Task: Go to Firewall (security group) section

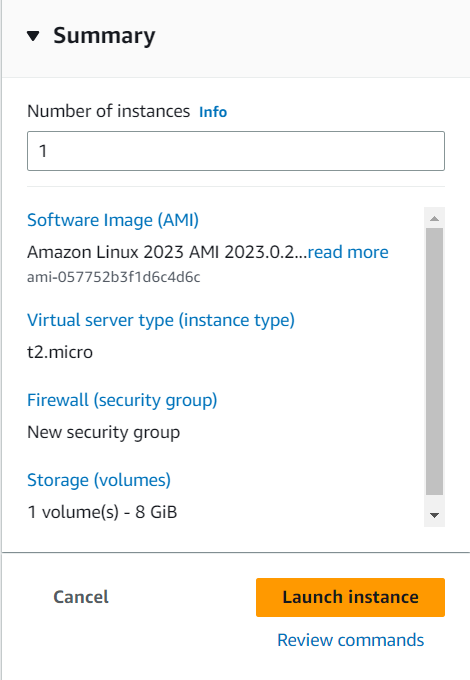Action: point(122,400)
